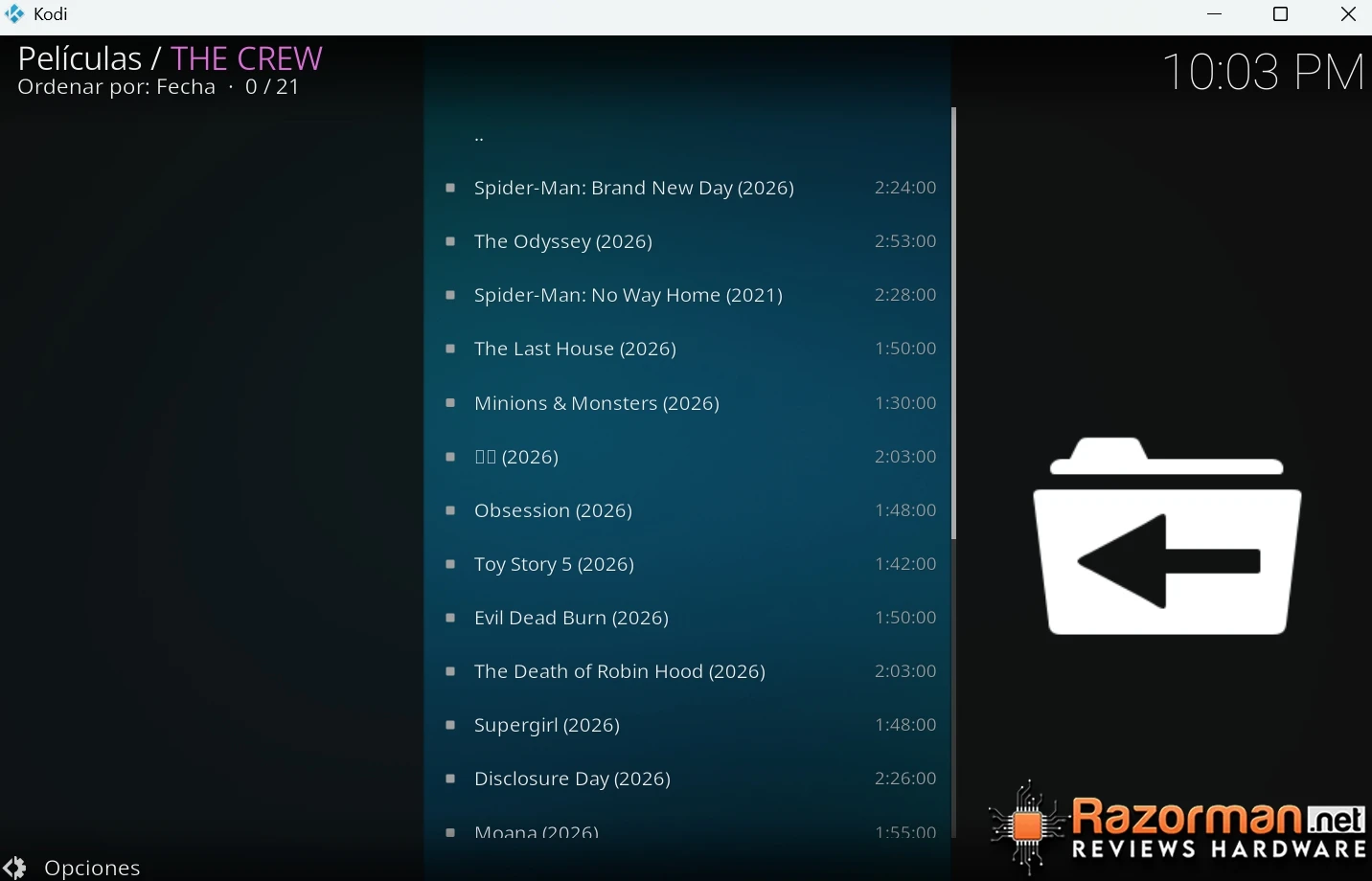This screenshot has height=881, width=1372.
Task: Click the folder back arrow artwork
Action: [x=1167, y=536]
